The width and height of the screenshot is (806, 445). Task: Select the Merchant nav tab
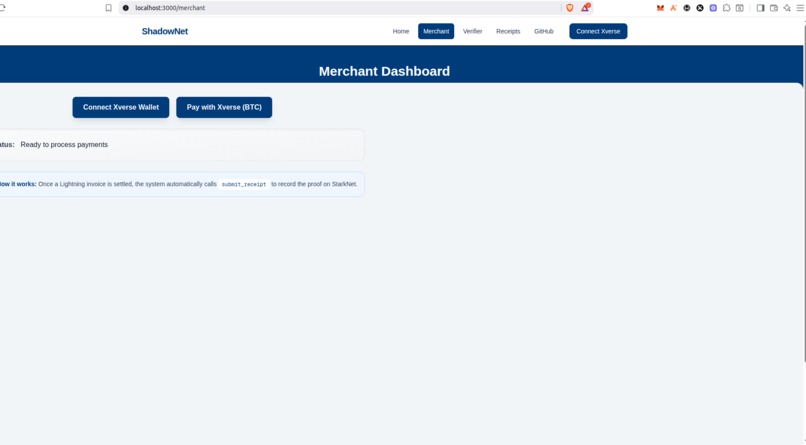tap(436, 31)
